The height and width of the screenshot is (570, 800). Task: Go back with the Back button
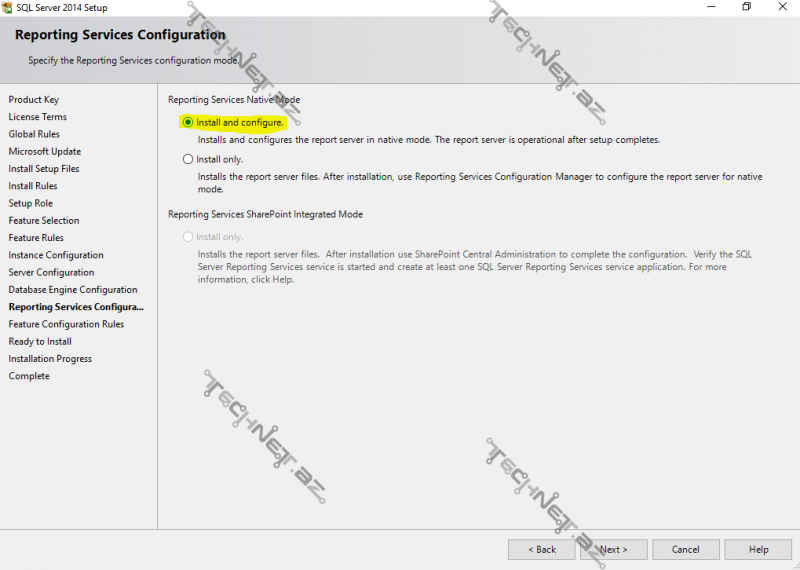point(541,549)
